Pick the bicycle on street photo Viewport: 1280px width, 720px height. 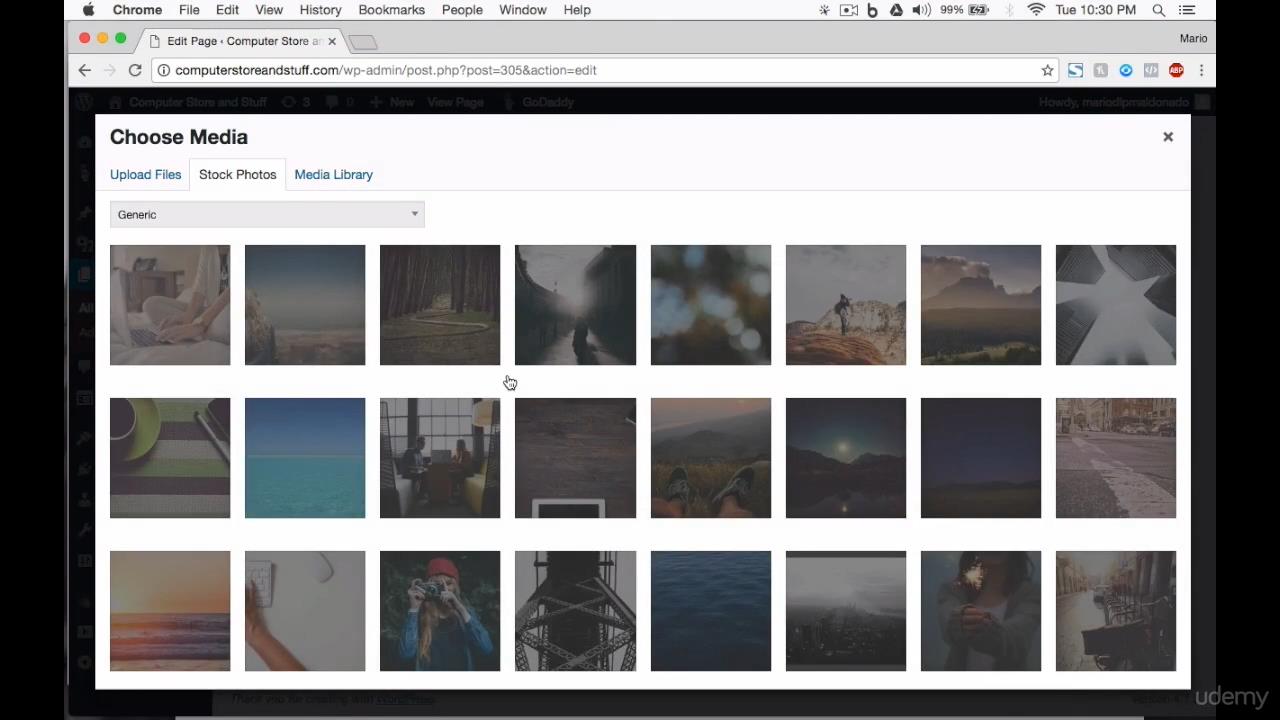click(x=1116, y=611)
